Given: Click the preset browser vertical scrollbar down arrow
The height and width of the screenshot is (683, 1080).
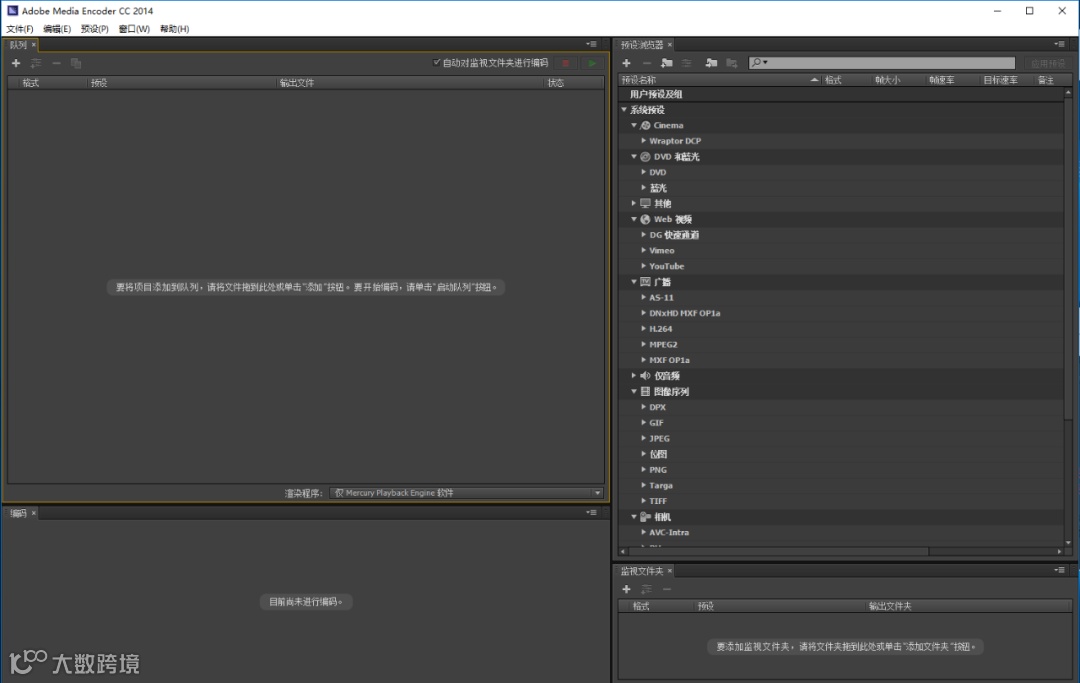Looking at the screenshot, I should [x=1068, y=543].
